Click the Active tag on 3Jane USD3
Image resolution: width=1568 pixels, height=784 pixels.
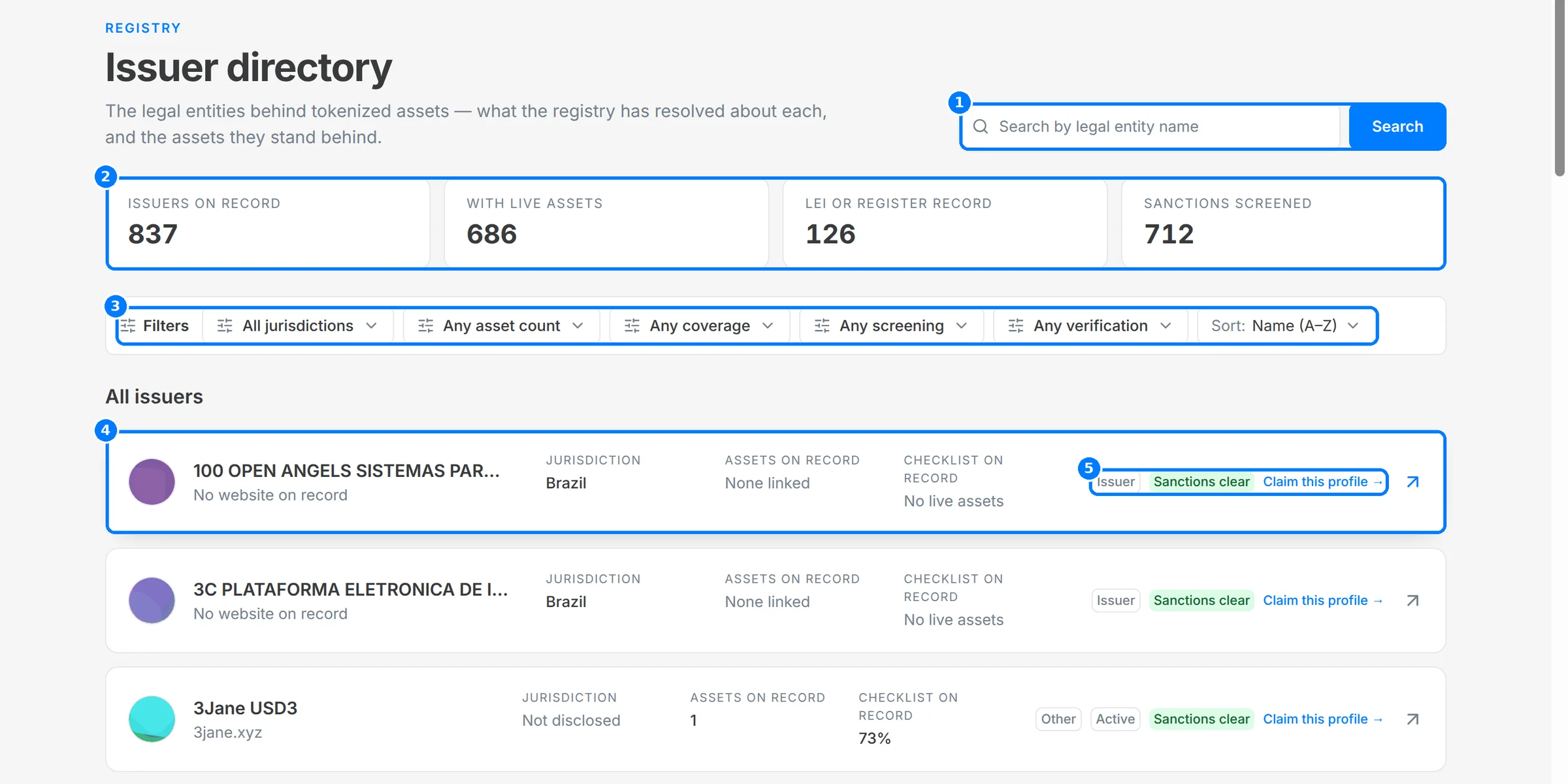[1115, 719]
